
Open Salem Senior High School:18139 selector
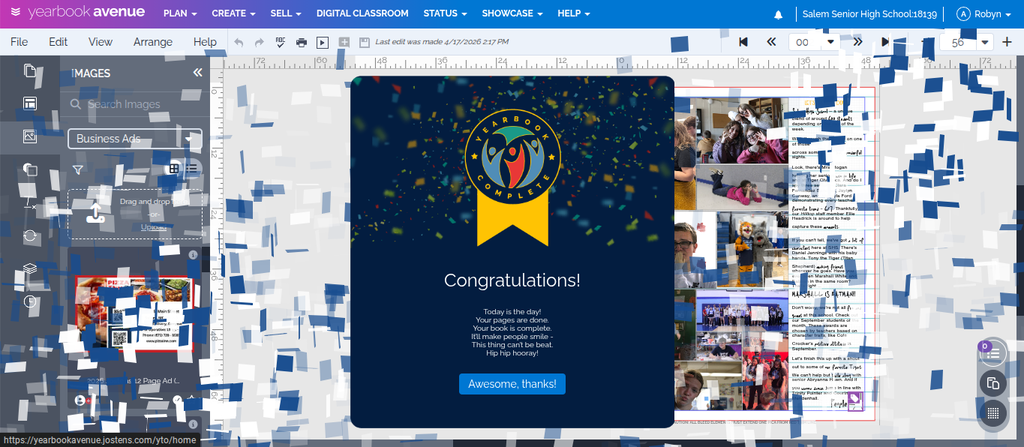(x=870, y=14)
